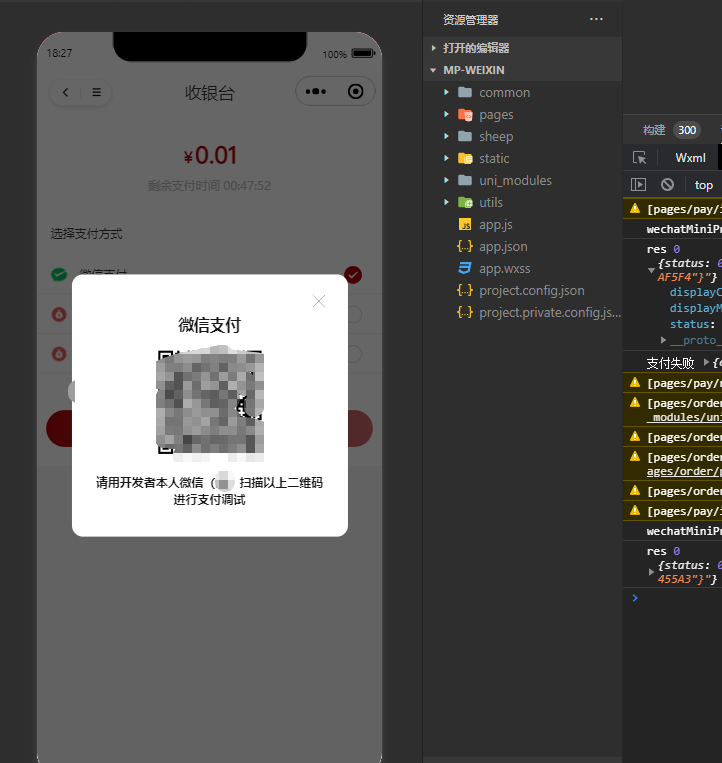Tap the back arrow in simulator header
Viewport: 722px width, 763px height.
click(65, 92)
